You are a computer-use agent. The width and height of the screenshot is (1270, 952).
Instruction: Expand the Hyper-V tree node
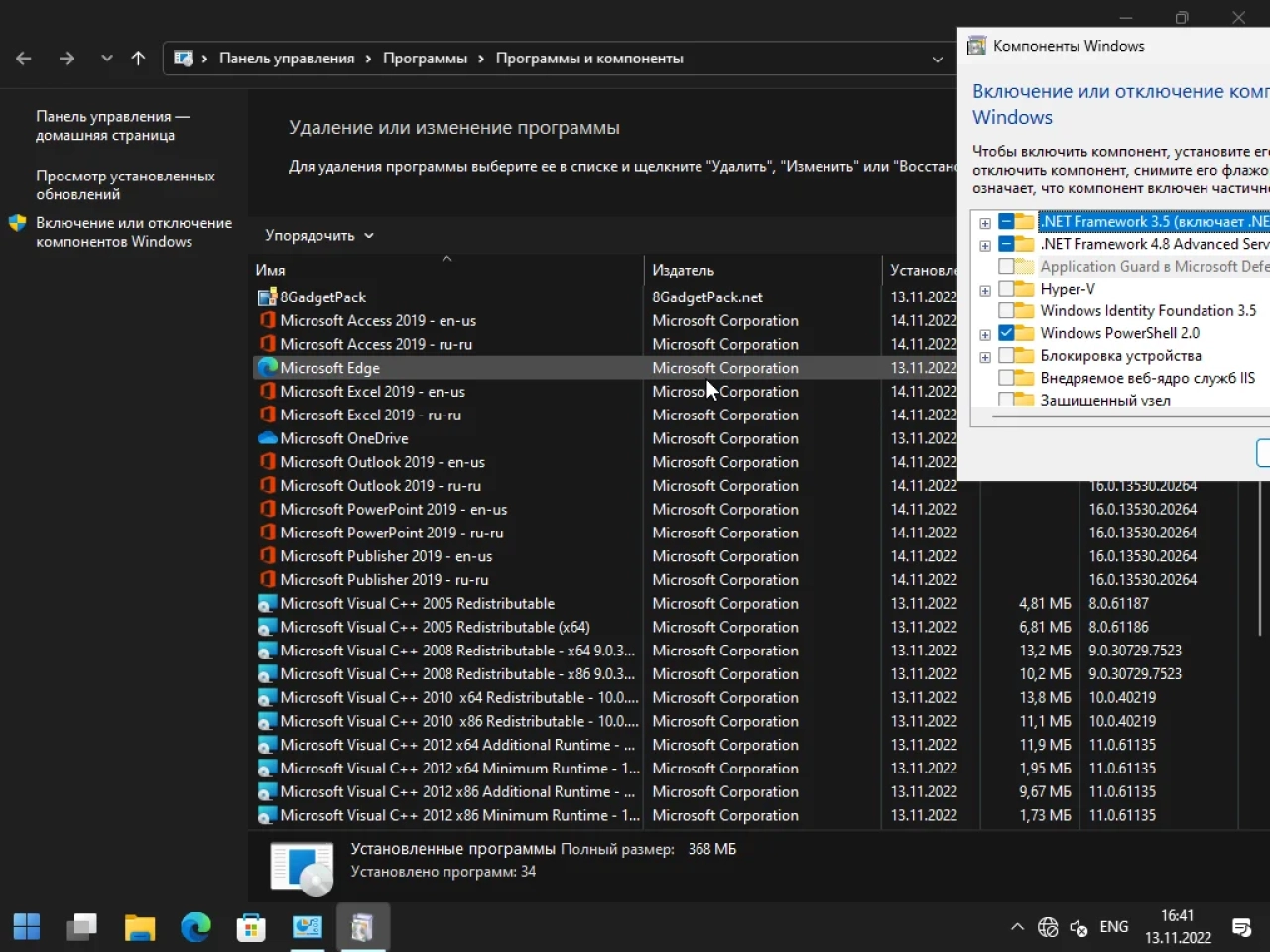click(985, 291)
